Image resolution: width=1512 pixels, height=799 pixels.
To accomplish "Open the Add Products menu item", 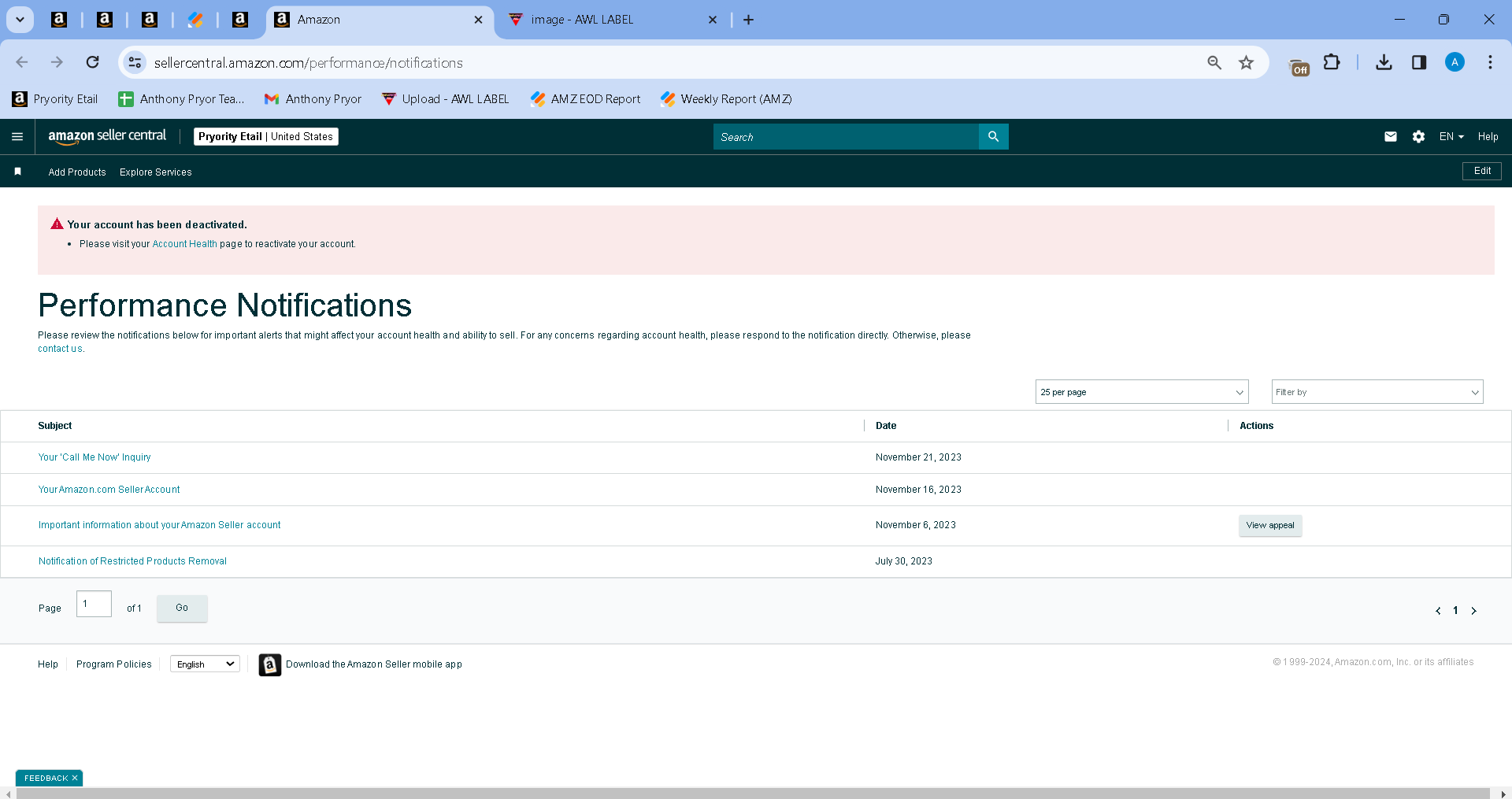I will click(77, 172).
